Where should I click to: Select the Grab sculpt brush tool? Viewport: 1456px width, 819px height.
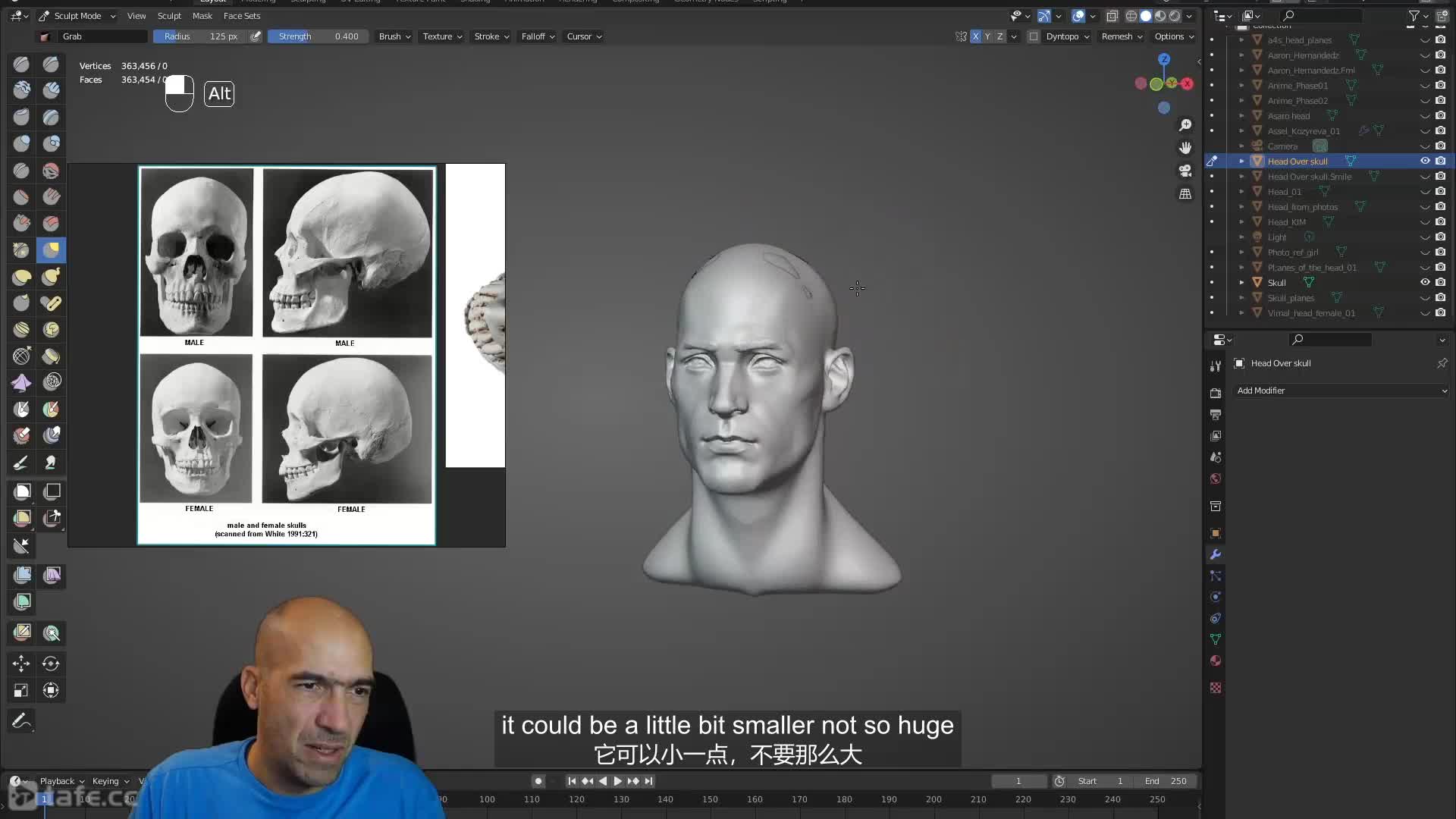(x=51, y=249)
